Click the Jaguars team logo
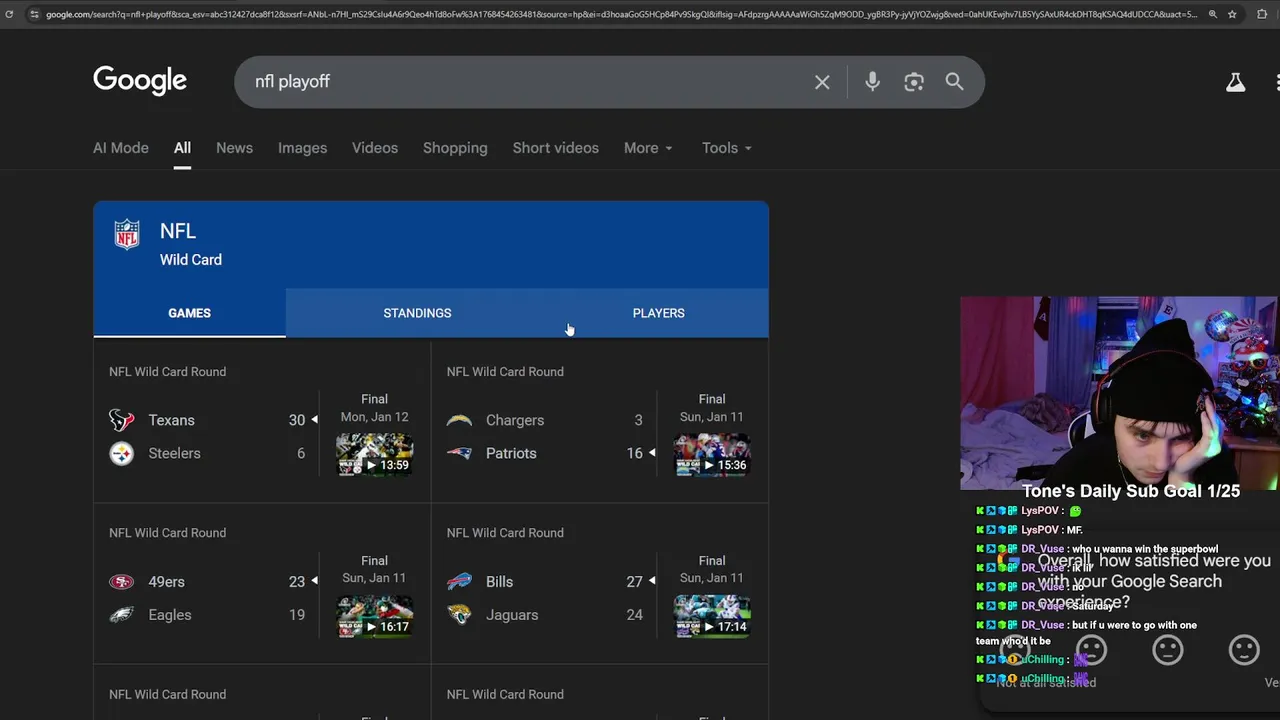1280x720 pixels. [x=459, y=615]
